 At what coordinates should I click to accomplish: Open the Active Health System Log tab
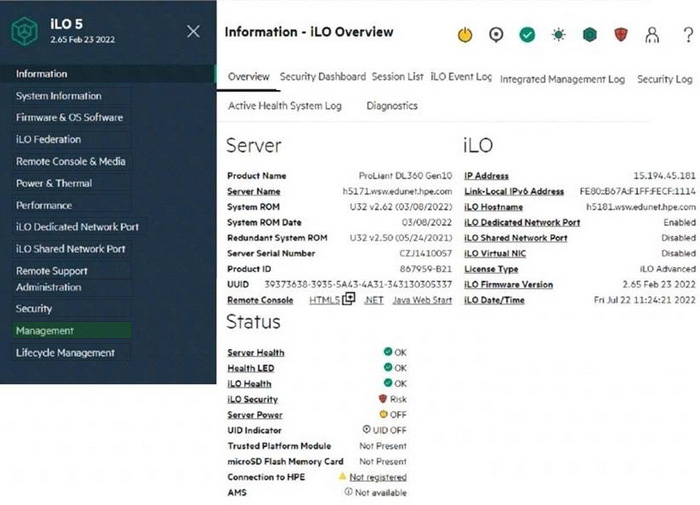pyautogui.click(x=284, y=106)
